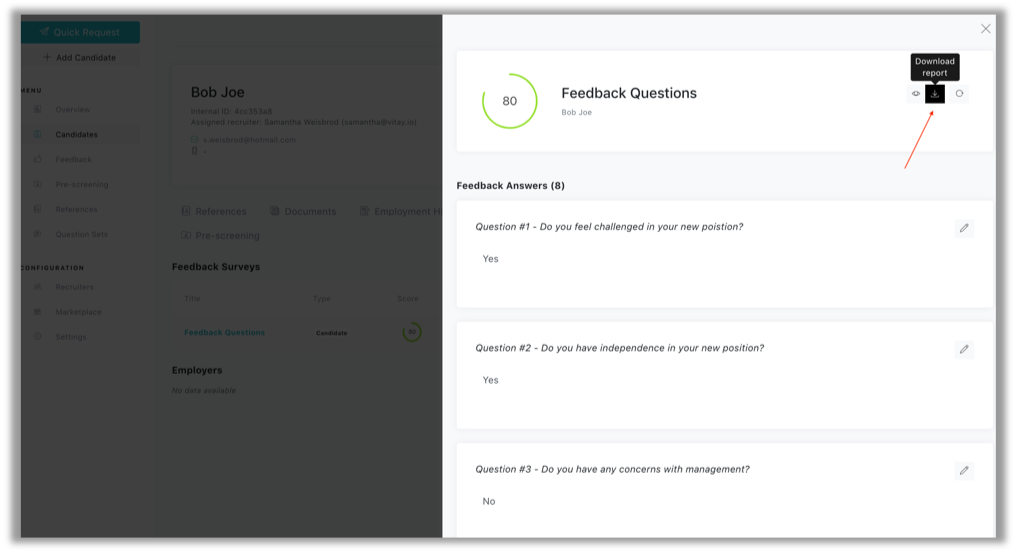
Task: Click the eye preview icon
Action: coord(916,94)
